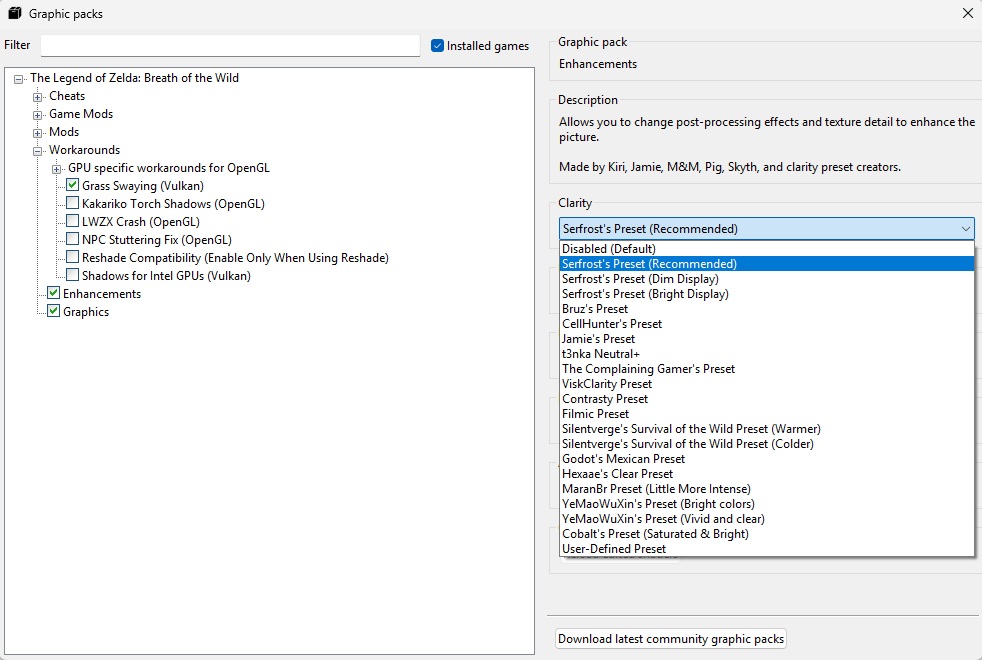Viewport: 982px width, 660px height.
Task: Select The Legend of Zelda: Breath of the Wild
Action: click(x=135, y=78)
